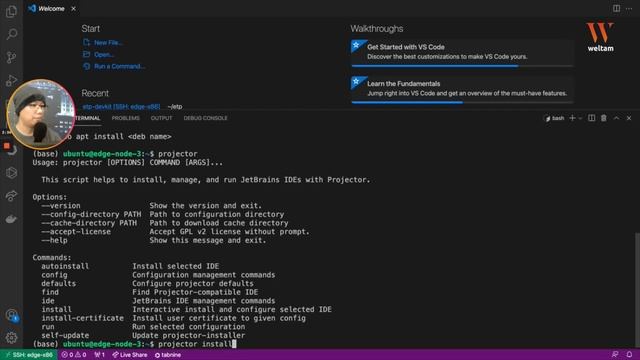
Task: Open the Docker view in activity bar
Action: click(11, 219)
